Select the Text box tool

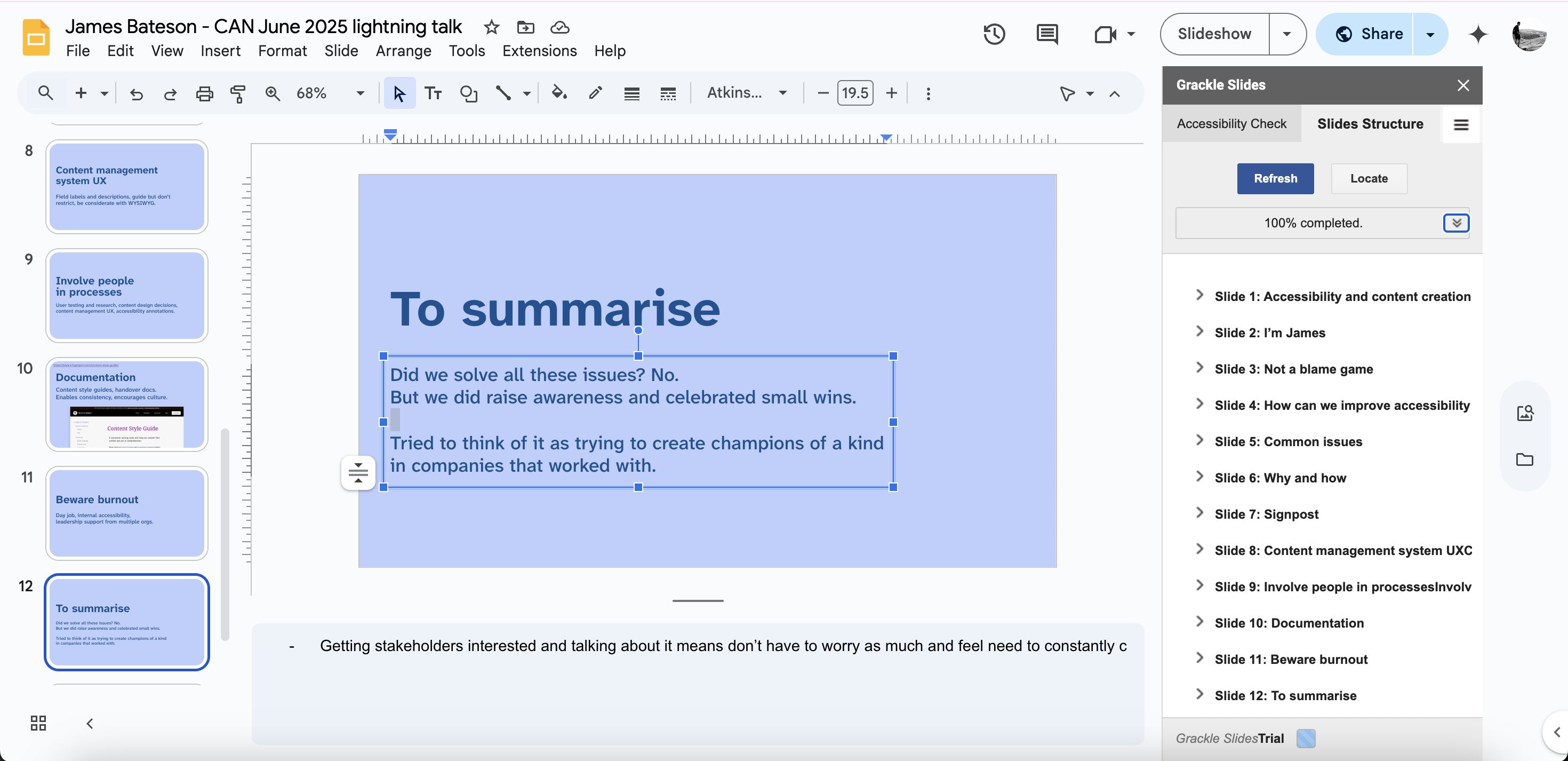(x=433, y=93)
